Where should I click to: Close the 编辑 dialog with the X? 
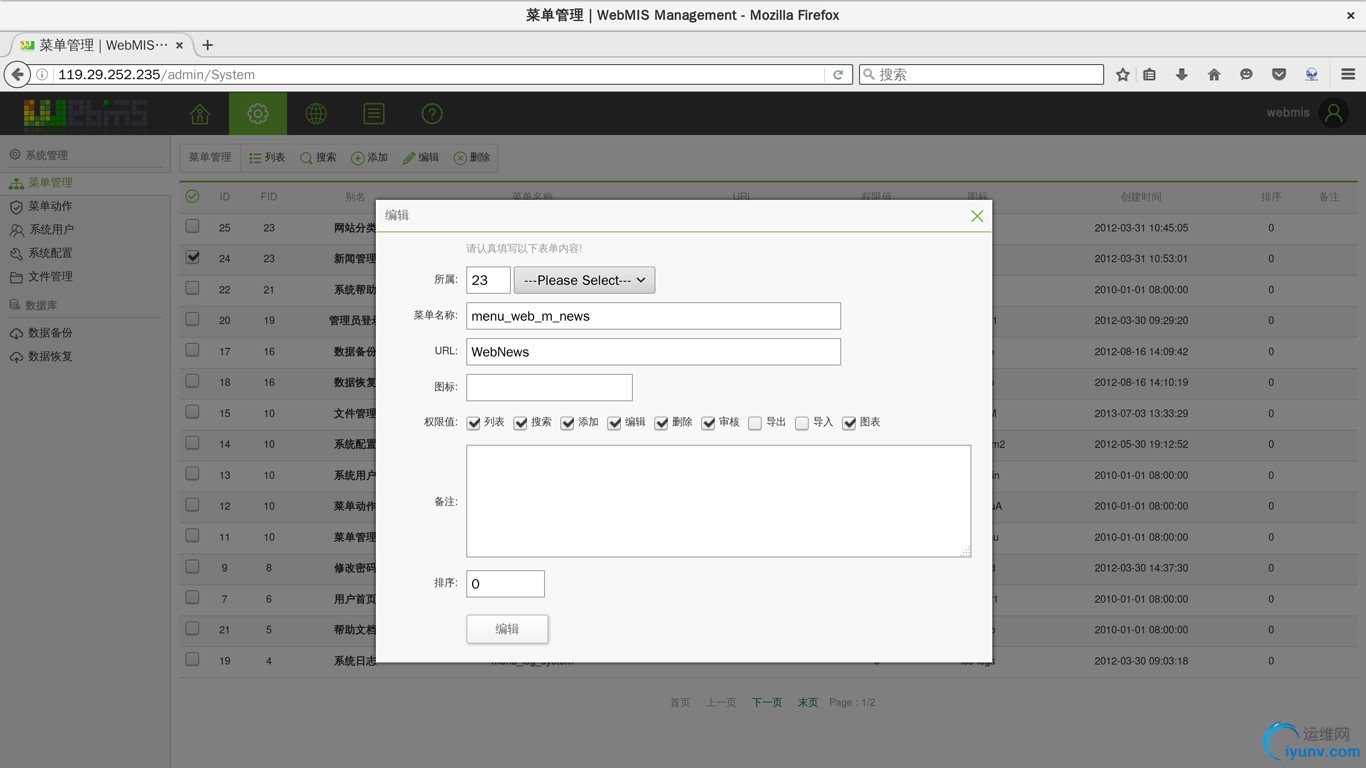[x=977, y=216]
